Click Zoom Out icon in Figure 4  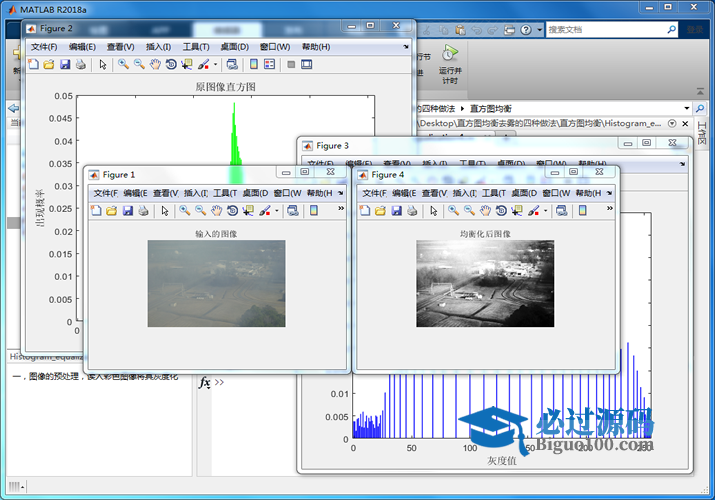[x=469, y=211]
